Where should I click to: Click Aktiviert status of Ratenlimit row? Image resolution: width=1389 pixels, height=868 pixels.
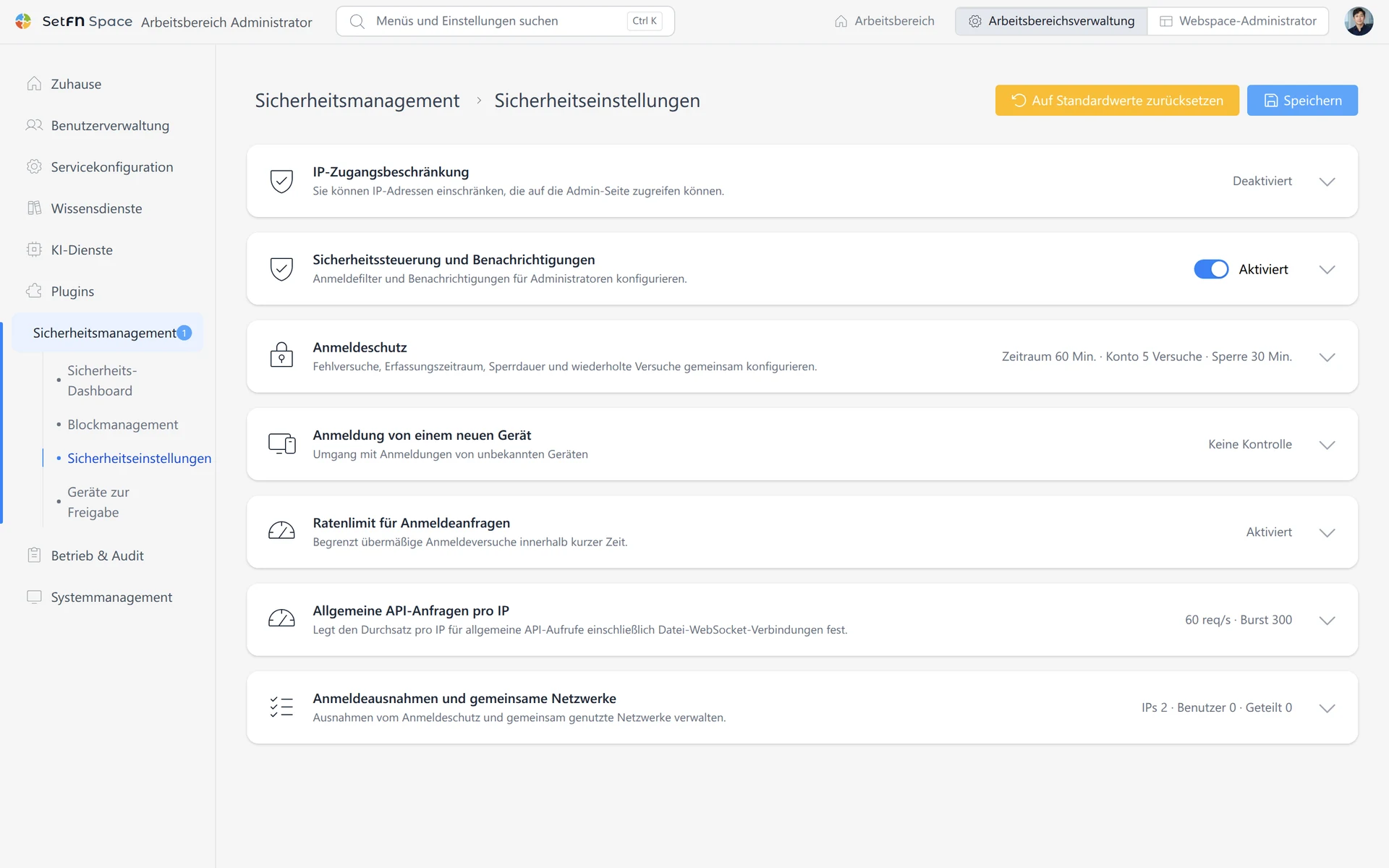(x=1269, y=532)
